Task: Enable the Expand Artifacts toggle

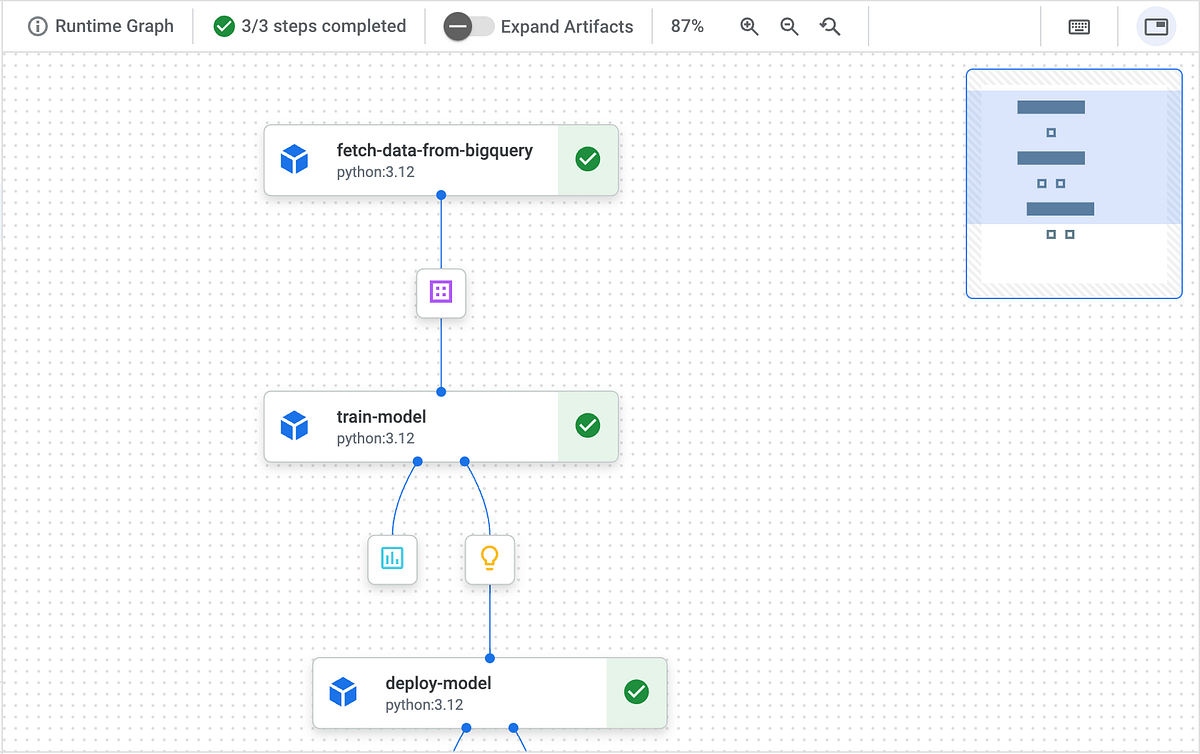Action: tap(466, 26)
